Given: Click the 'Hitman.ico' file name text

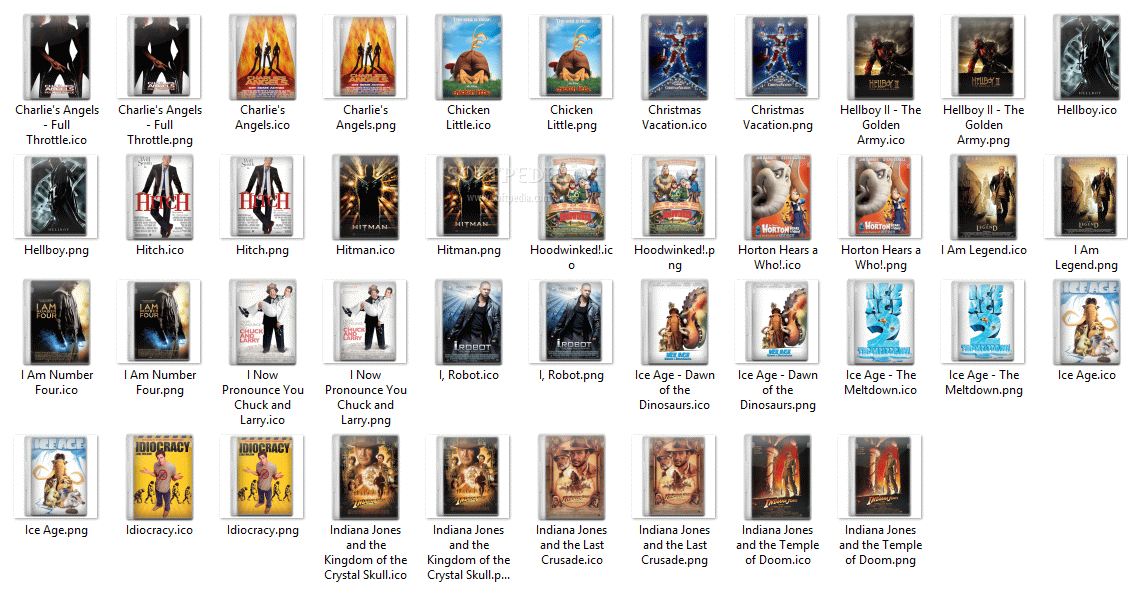Looking at the screenshot, I should click(x=365, y=250).
